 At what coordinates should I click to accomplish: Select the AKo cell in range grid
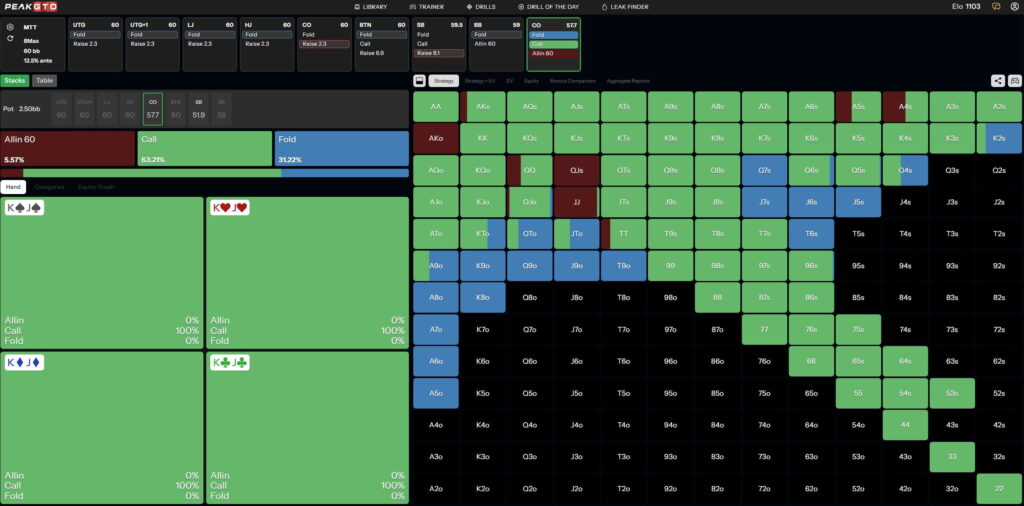click(435, 138)
